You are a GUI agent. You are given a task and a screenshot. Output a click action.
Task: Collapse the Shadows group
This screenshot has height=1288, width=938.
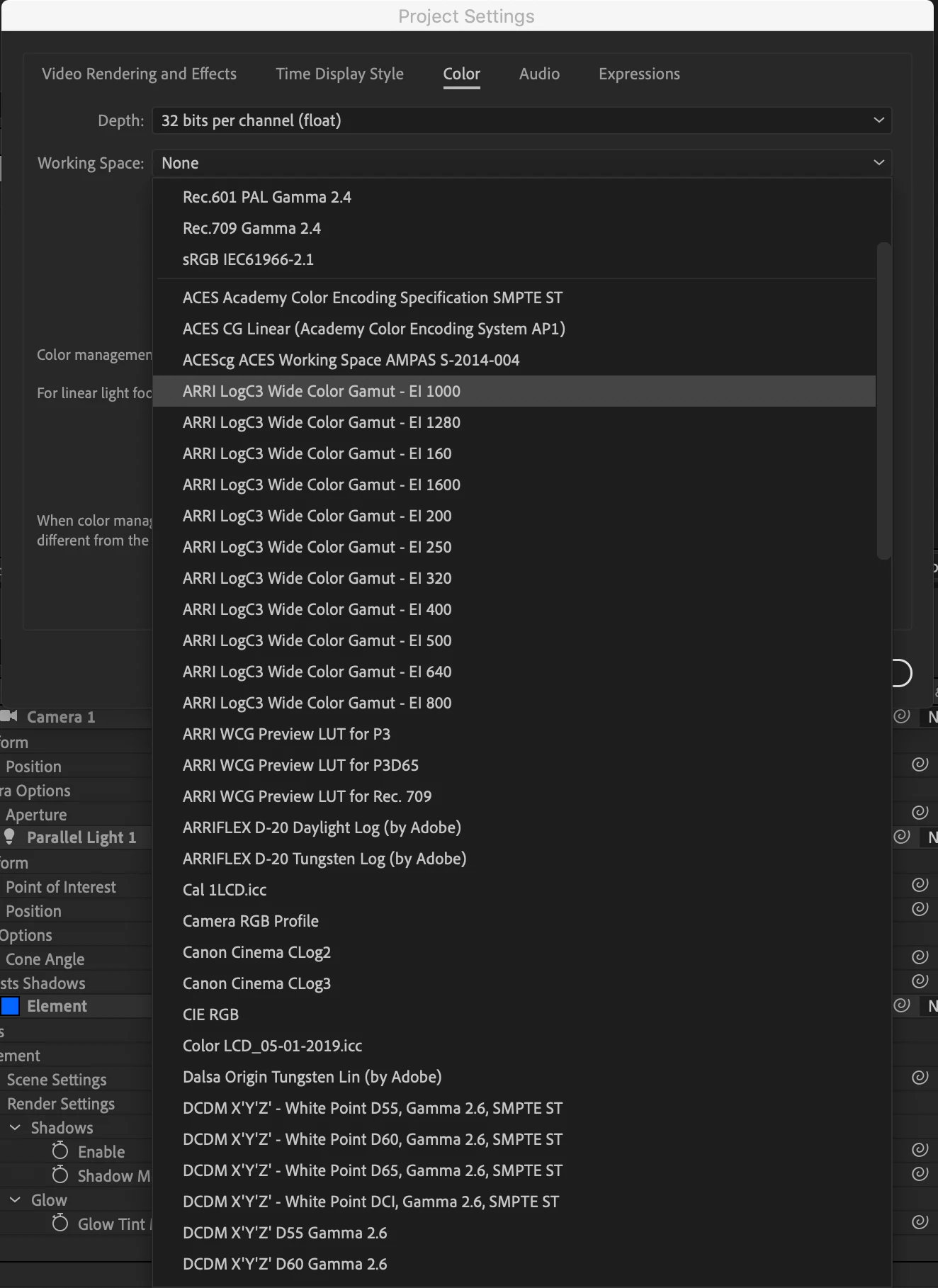[15, 1127]
